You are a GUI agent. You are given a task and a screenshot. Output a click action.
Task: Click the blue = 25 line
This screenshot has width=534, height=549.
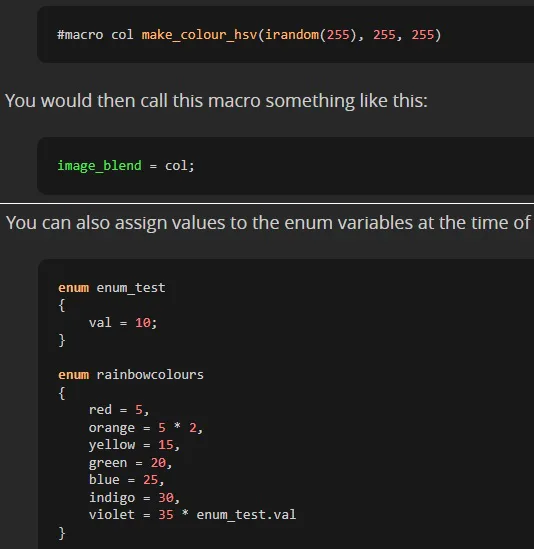[x=126, y=480]
